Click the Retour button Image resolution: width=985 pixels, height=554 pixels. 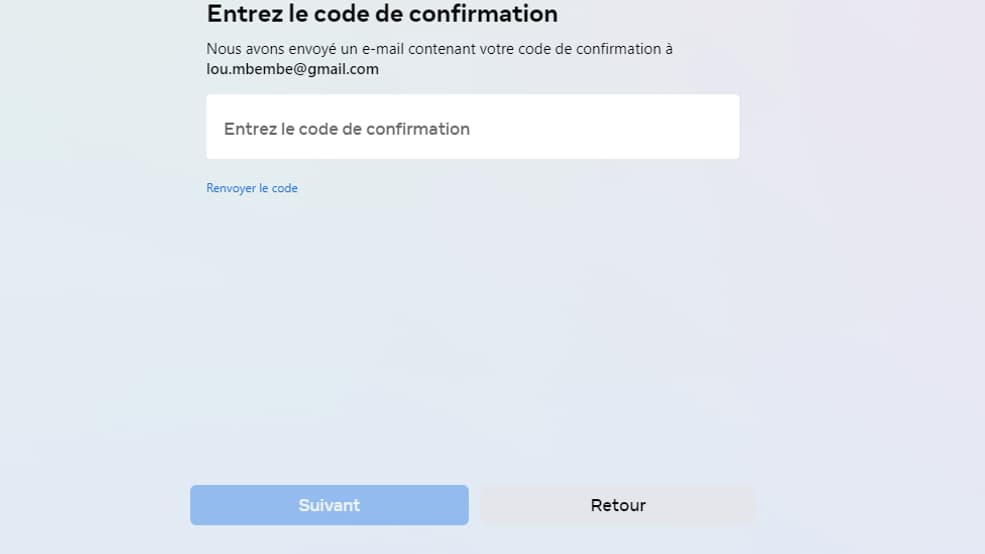617,505
